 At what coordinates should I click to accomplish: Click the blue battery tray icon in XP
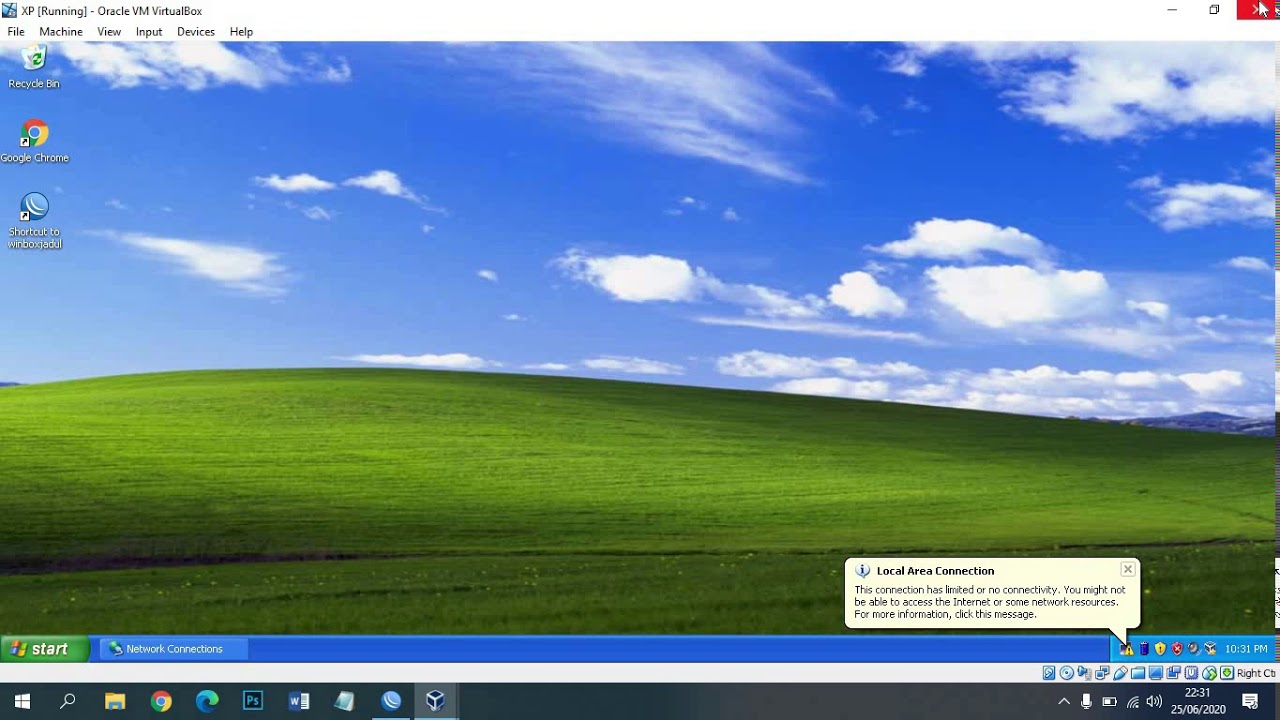1144,649
